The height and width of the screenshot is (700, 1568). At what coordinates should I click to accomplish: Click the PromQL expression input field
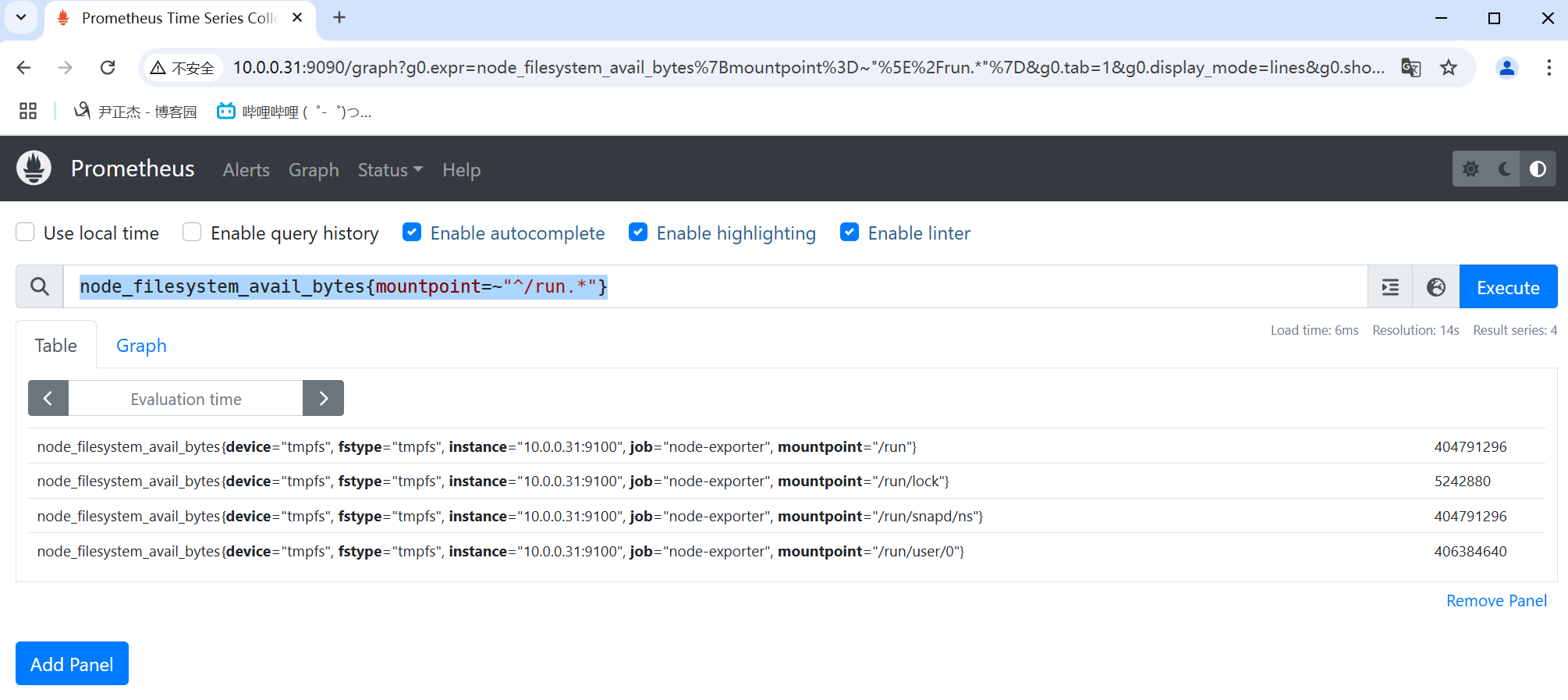[715, 286]
